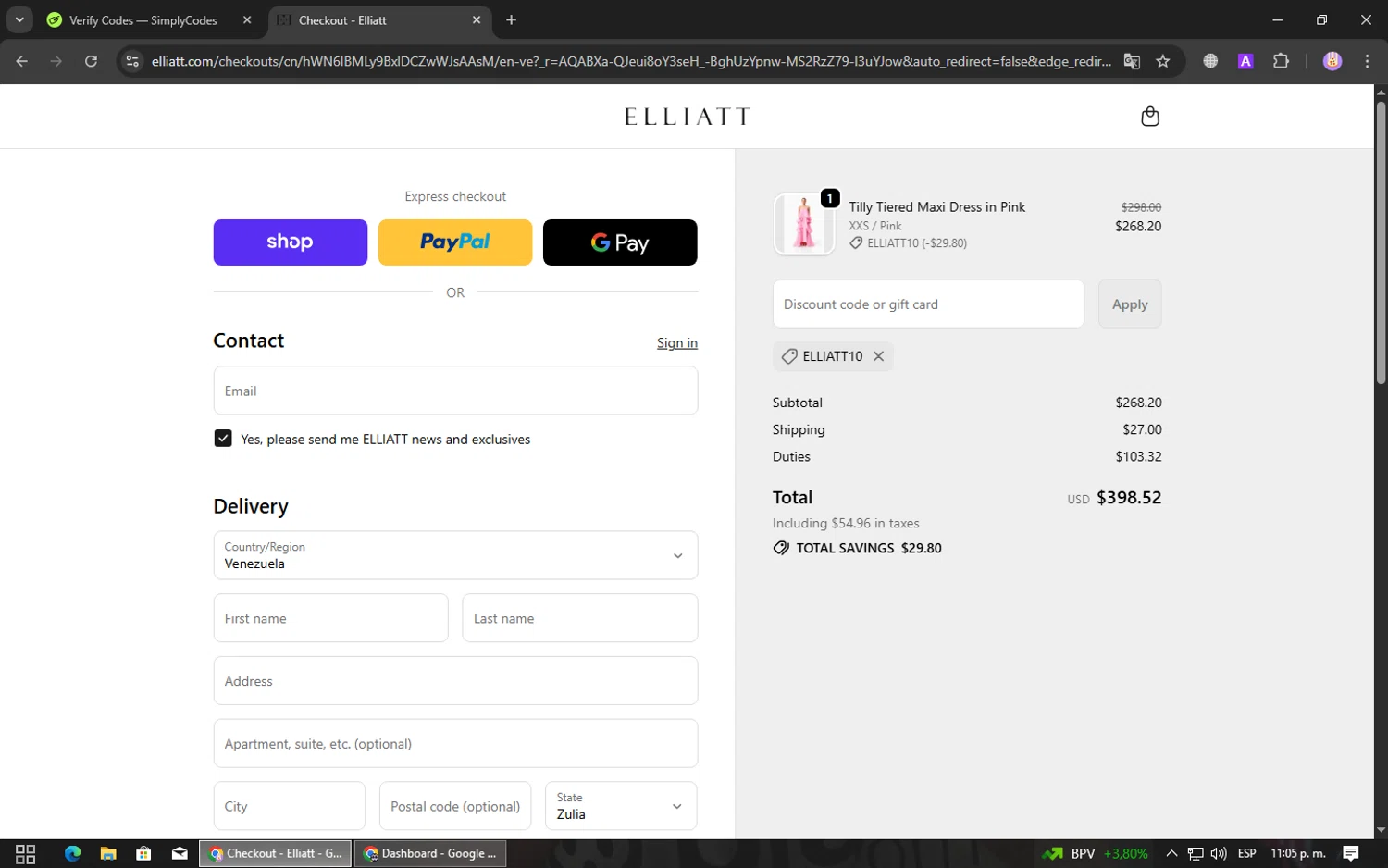Click the Duties $103.32 value
The width and height of the screenshot is (1388, 868).
1138,456
